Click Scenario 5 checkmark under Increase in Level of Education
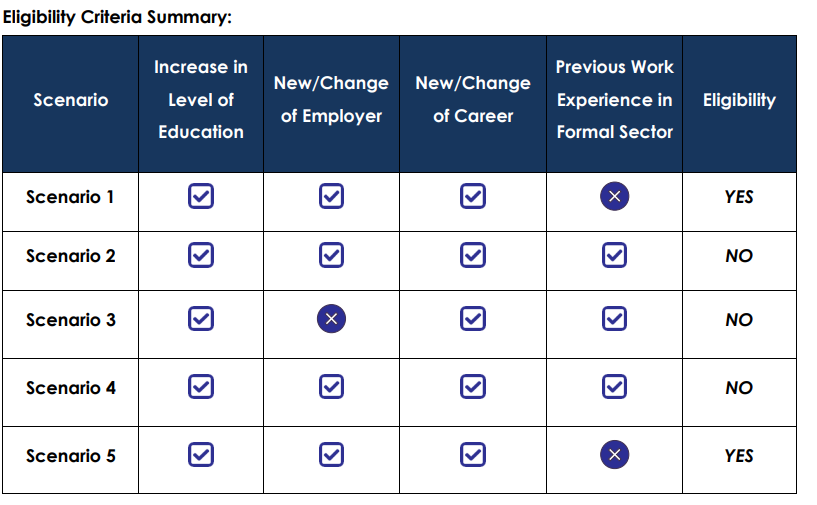 coord(201,454)
